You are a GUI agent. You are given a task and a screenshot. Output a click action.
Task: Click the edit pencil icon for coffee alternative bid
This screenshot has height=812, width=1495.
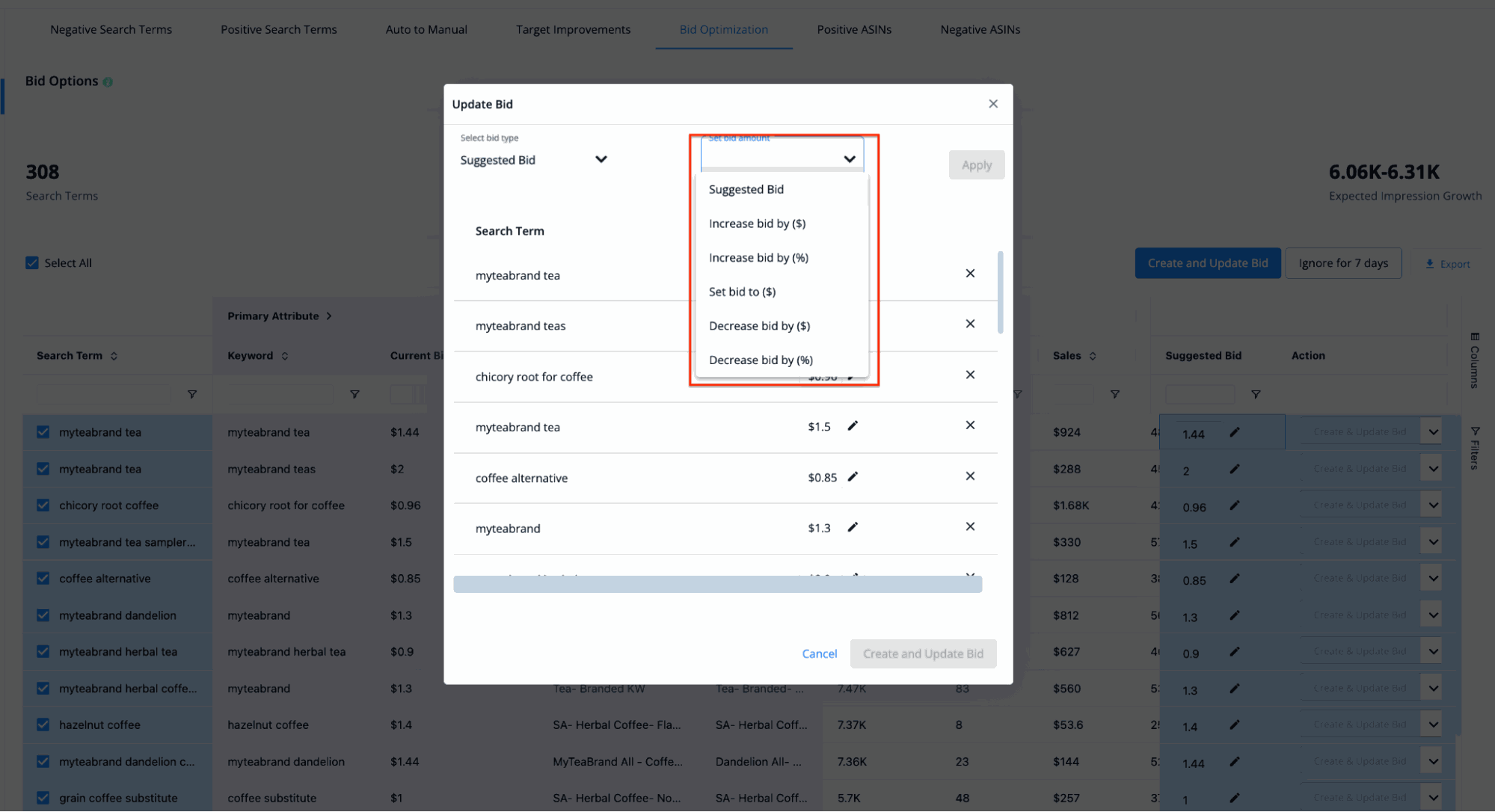pos(852,477)
